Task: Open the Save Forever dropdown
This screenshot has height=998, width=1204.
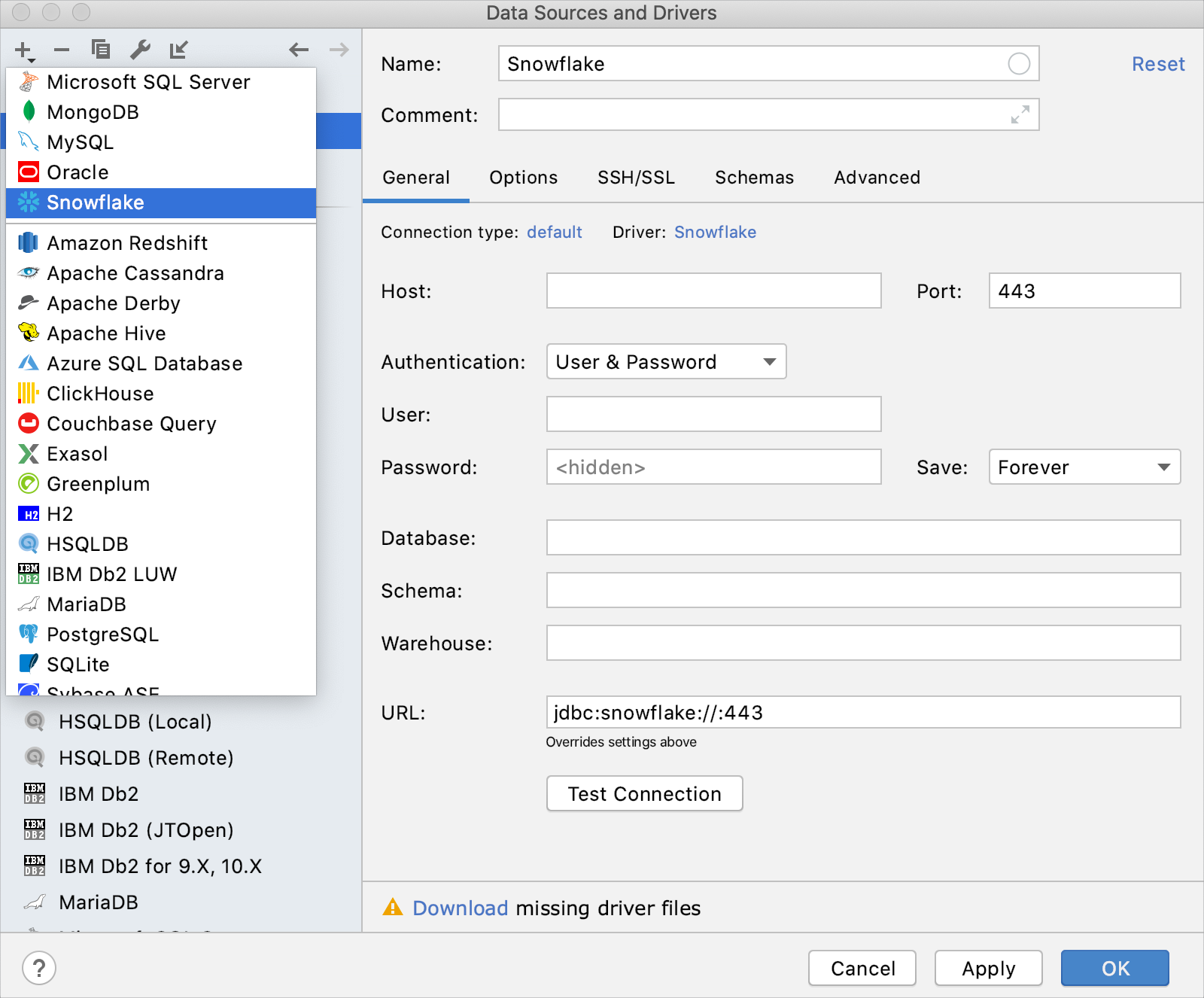Action: [x=1084, y=467]
